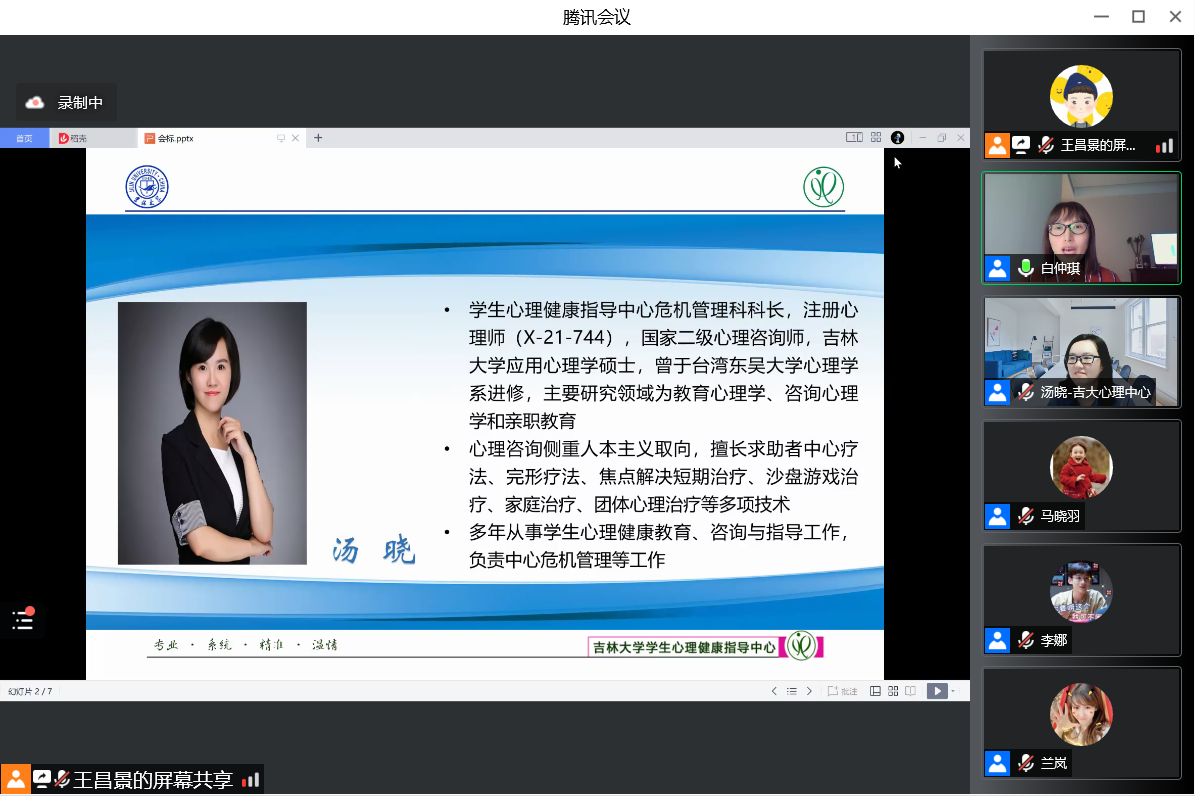Click muted microphone icon for 兰岚
Screen dimensions: 1195x796
click(x=1025, y=764)
